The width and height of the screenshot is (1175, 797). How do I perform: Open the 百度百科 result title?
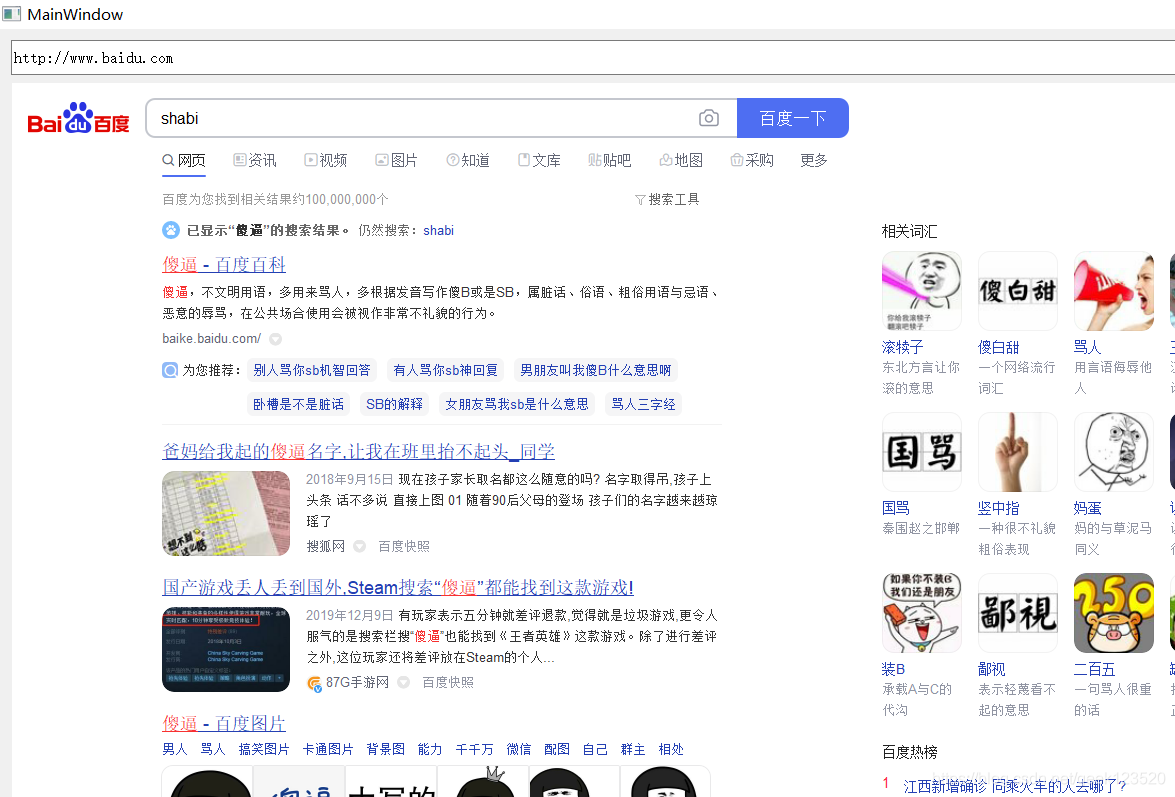224,264
